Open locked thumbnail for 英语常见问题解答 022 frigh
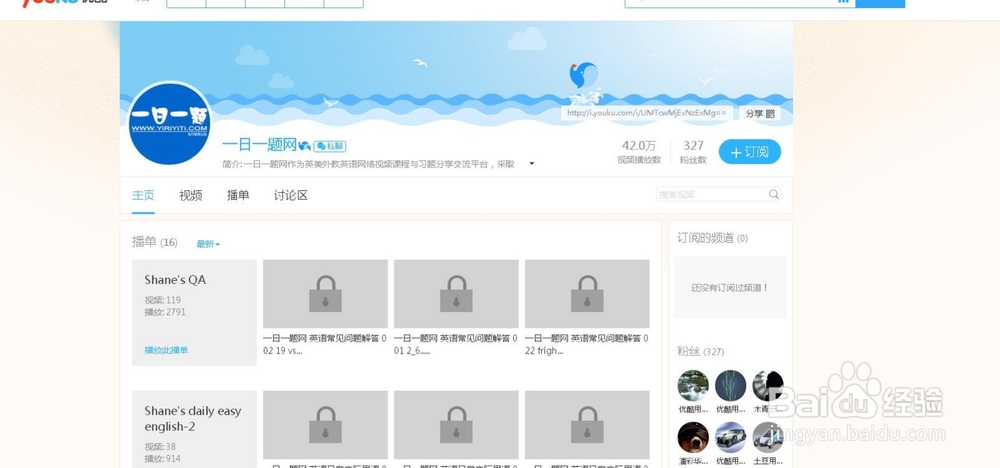Screen dimensions: 1000x468 tap(587, 294)
